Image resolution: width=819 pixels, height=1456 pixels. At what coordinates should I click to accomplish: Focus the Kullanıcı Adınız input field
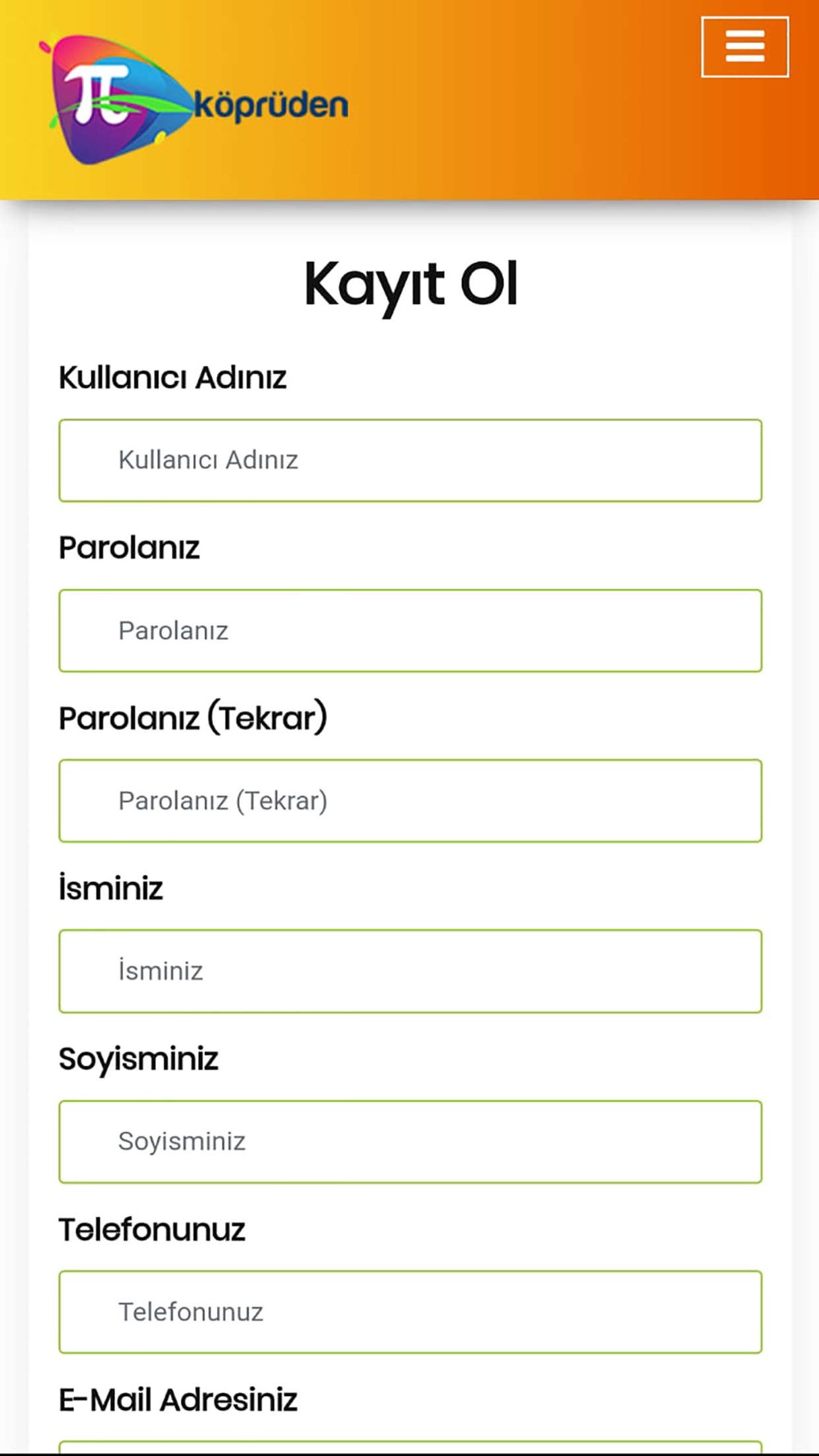click(410, 460)
